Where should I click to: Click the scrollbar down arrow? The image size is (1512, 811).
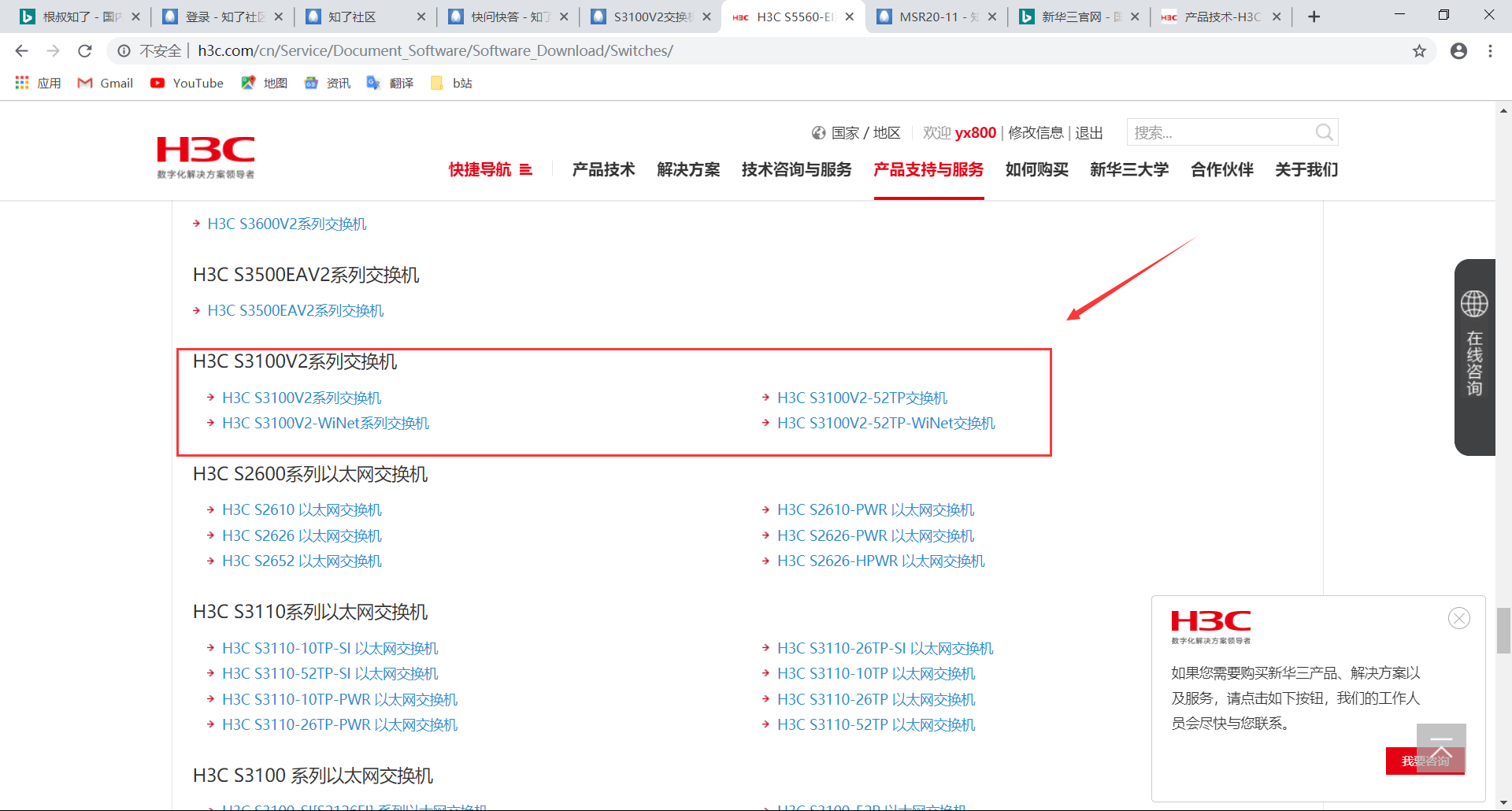1504,803
